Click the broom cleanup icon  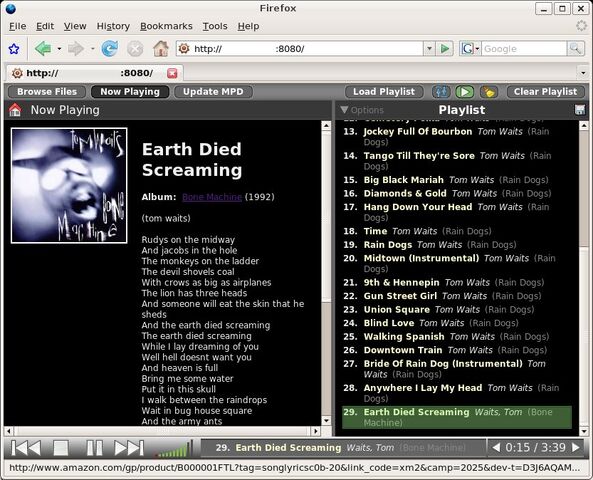[489, 92]
